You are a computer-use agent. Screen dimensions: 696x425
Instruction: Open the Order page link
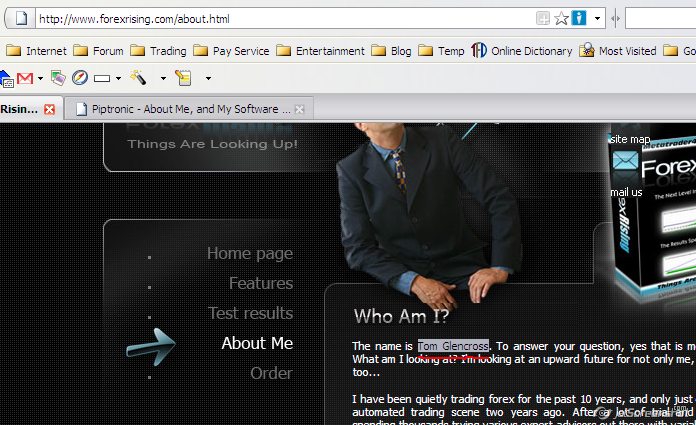tap(272, 373)
